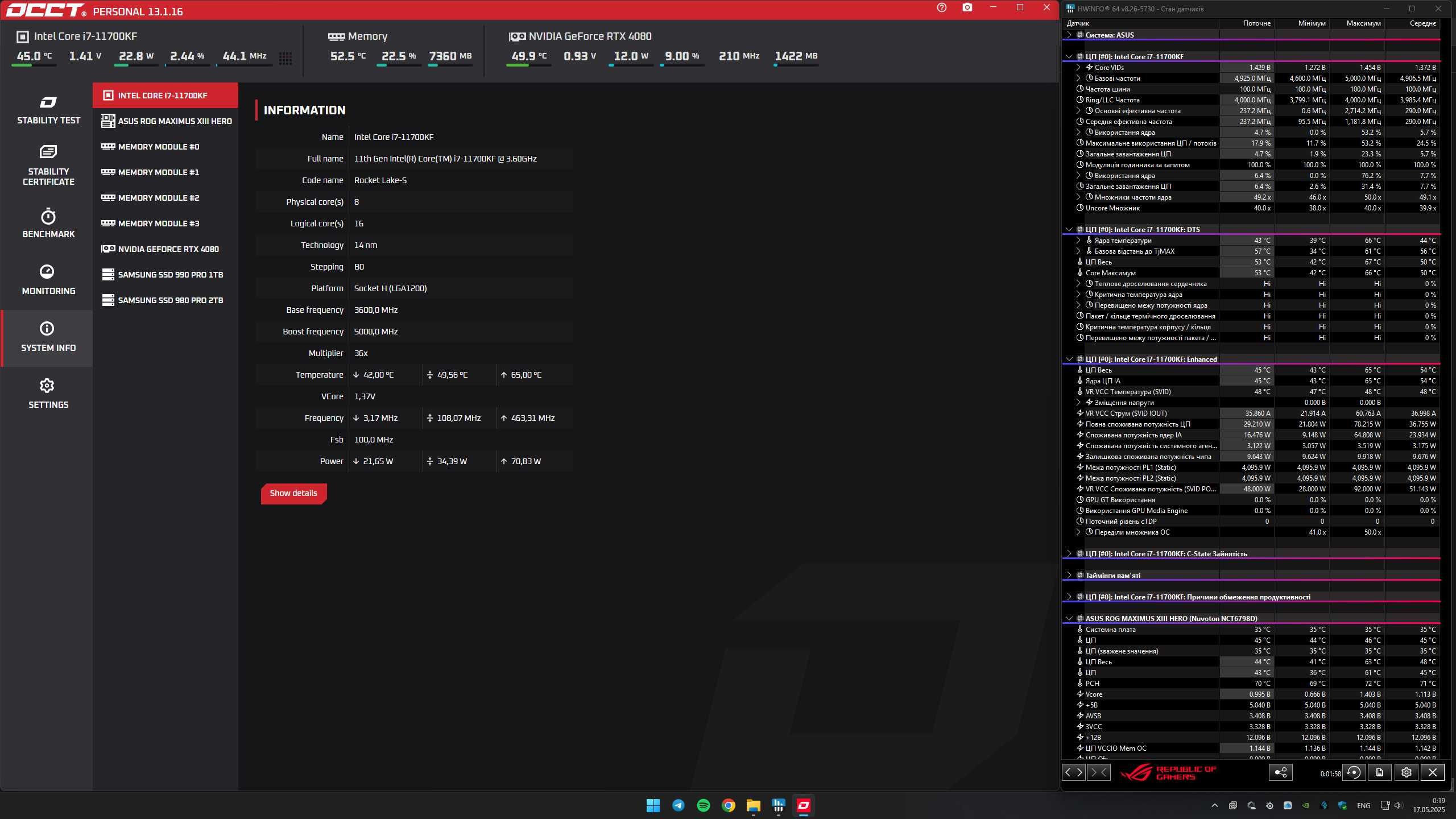
Task: Collapse the i7-11700KF: DTS sensor group
Action: click(1069, 230)
